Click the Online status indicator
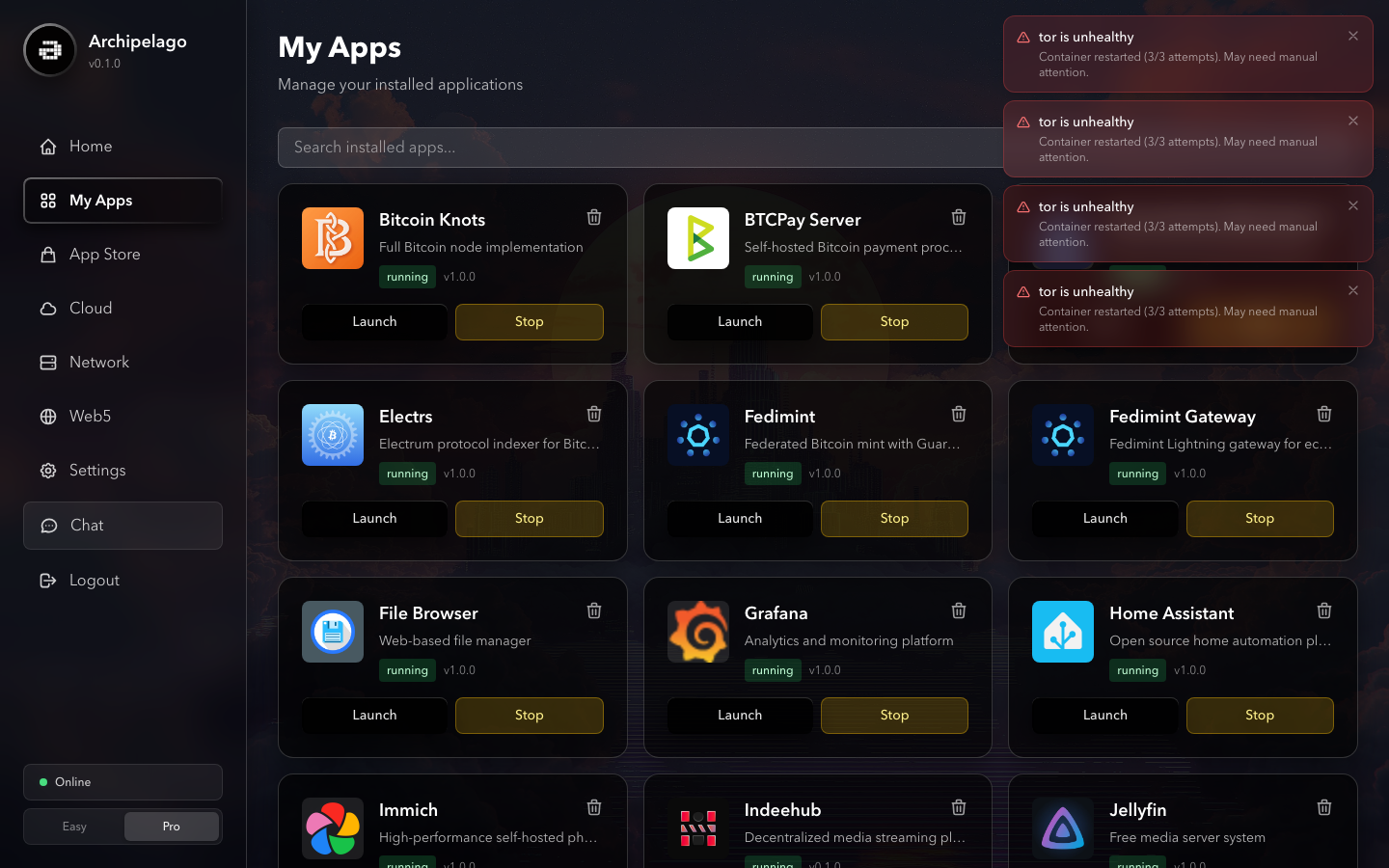The height and width of the screenshot is (868, 1389). coord(123,782)
